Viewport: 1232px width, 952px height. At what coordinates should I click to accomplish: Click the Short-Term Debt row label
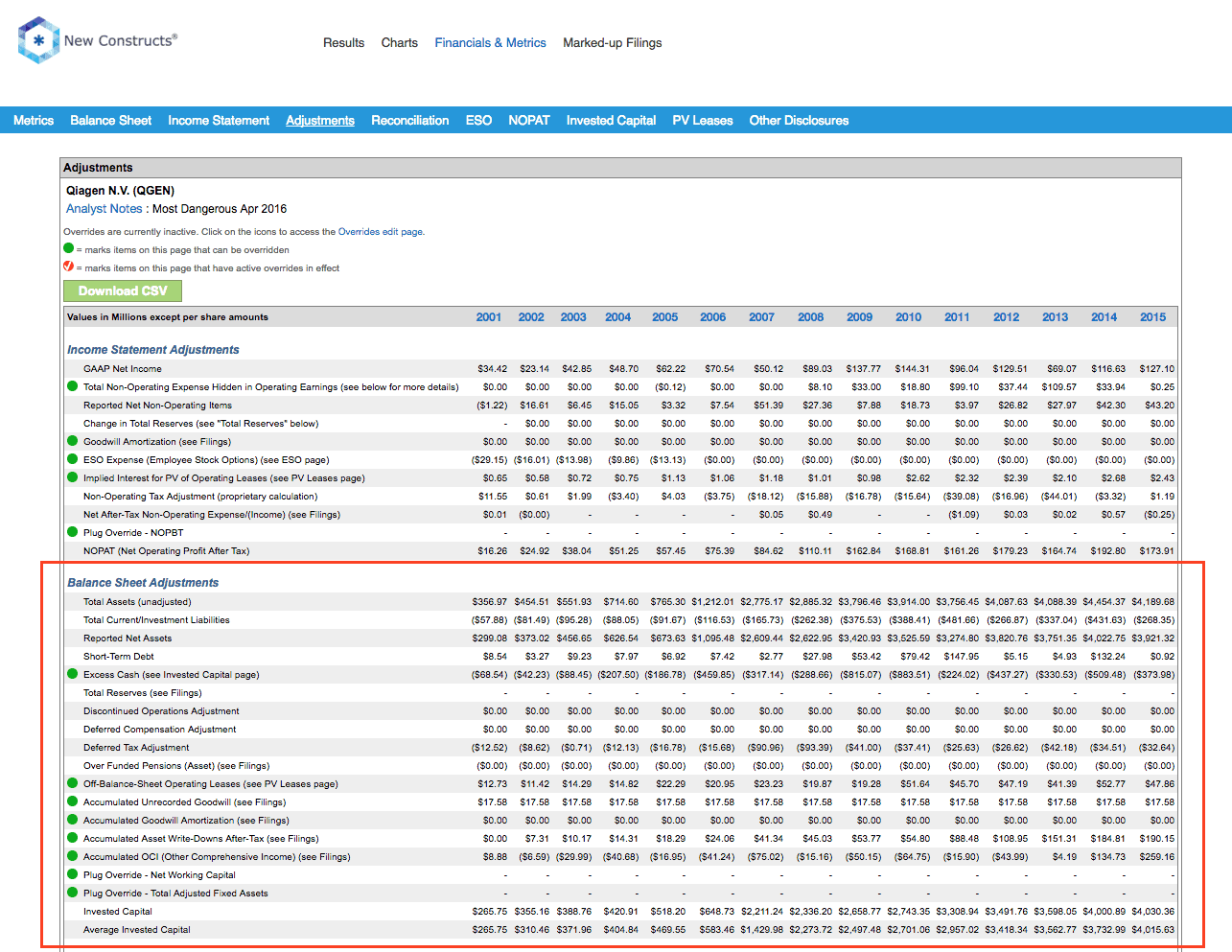[x=119, y=657]
